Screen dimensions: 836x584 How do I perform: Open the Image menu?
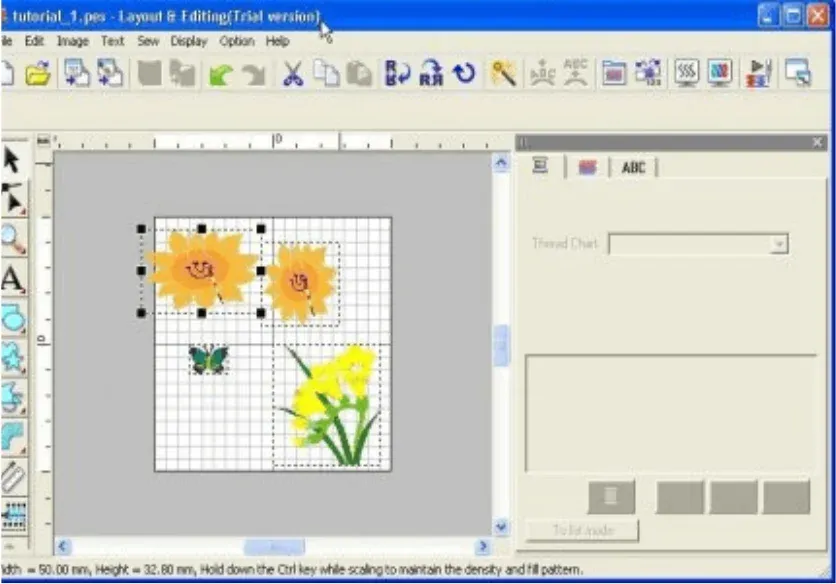click(73, 41)
